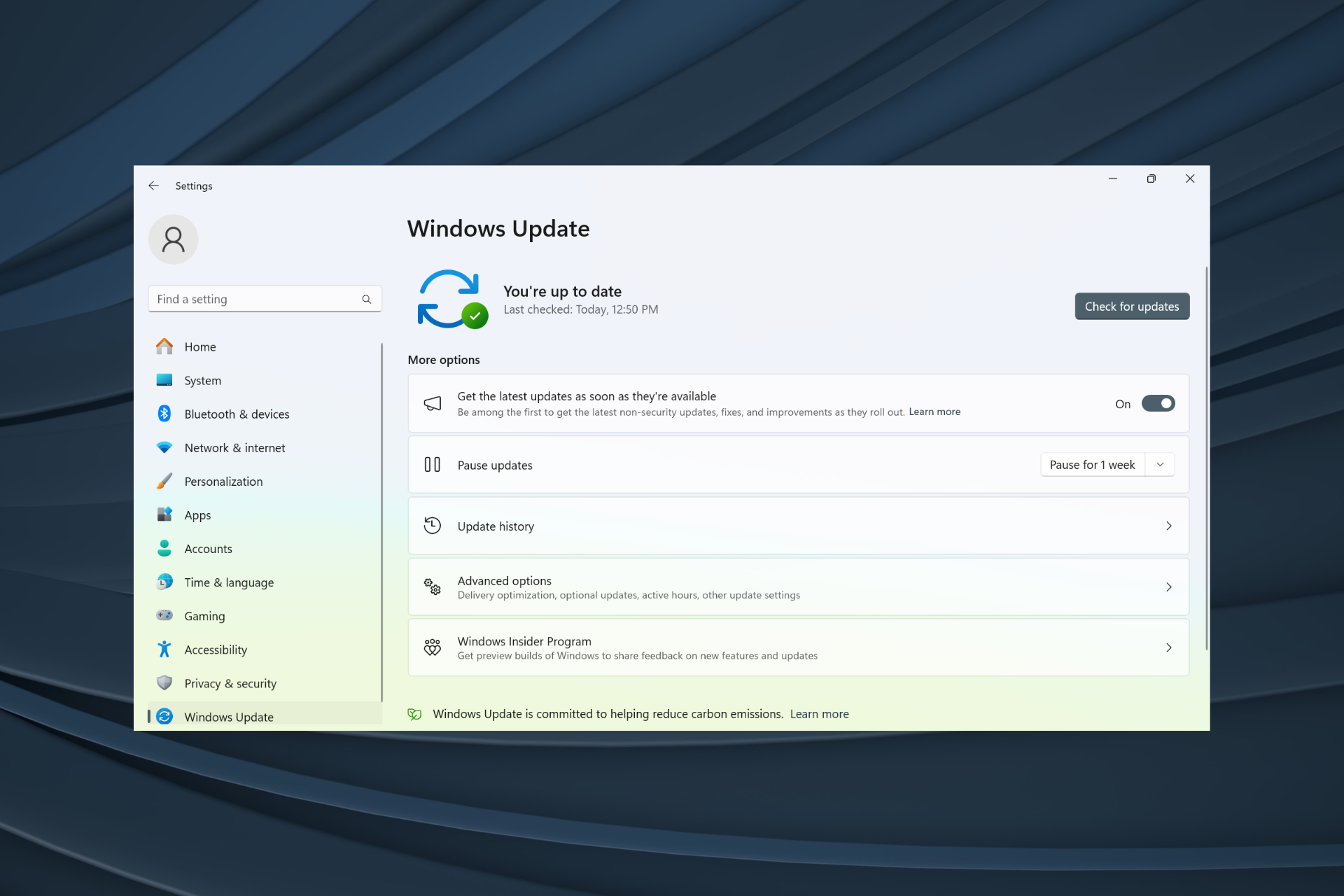Click the Gaming controller icon

pyautogui.click(x=164, y=615)
